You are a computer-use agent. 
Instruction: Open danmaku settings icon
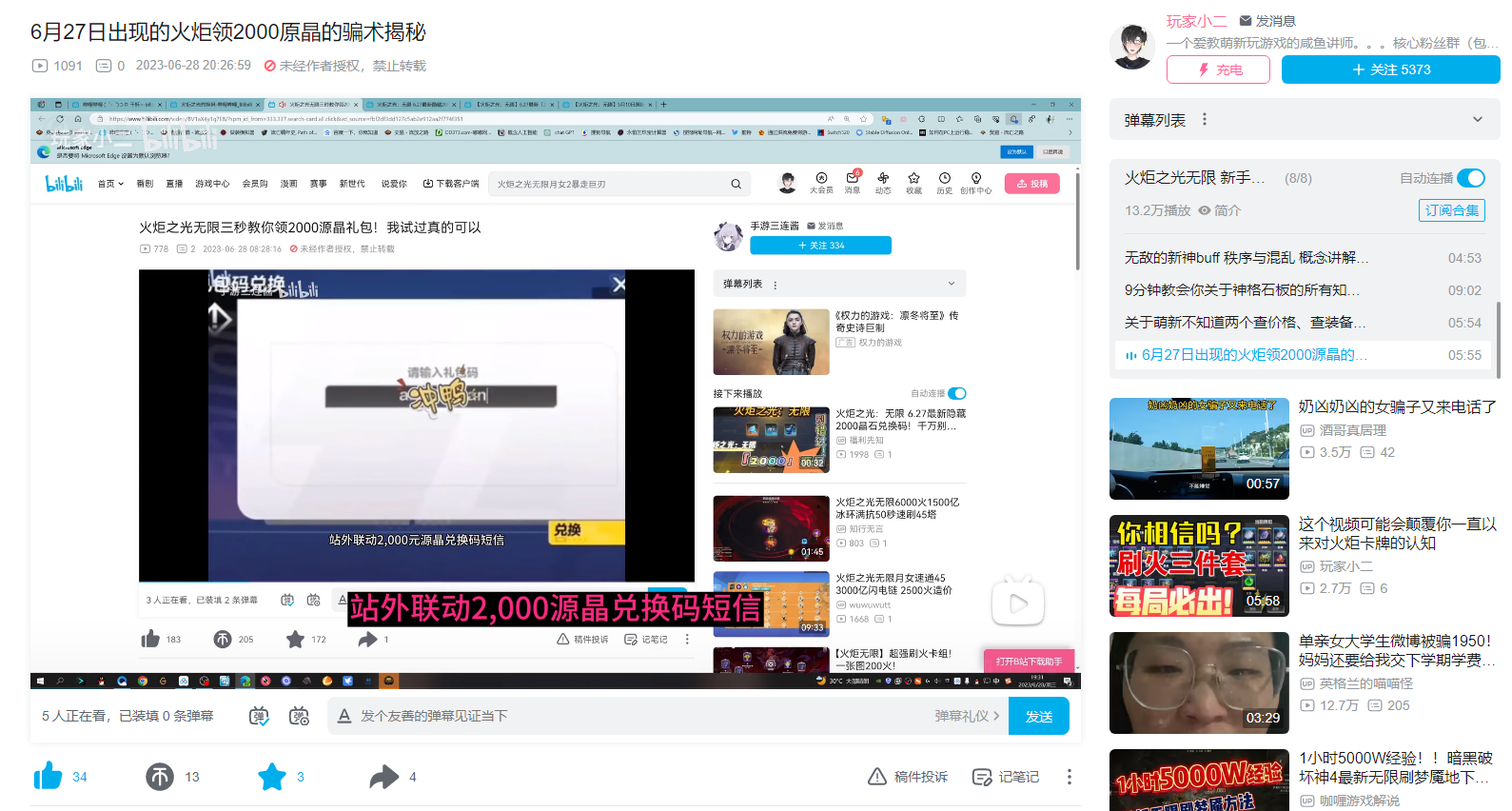coord(299,716)
